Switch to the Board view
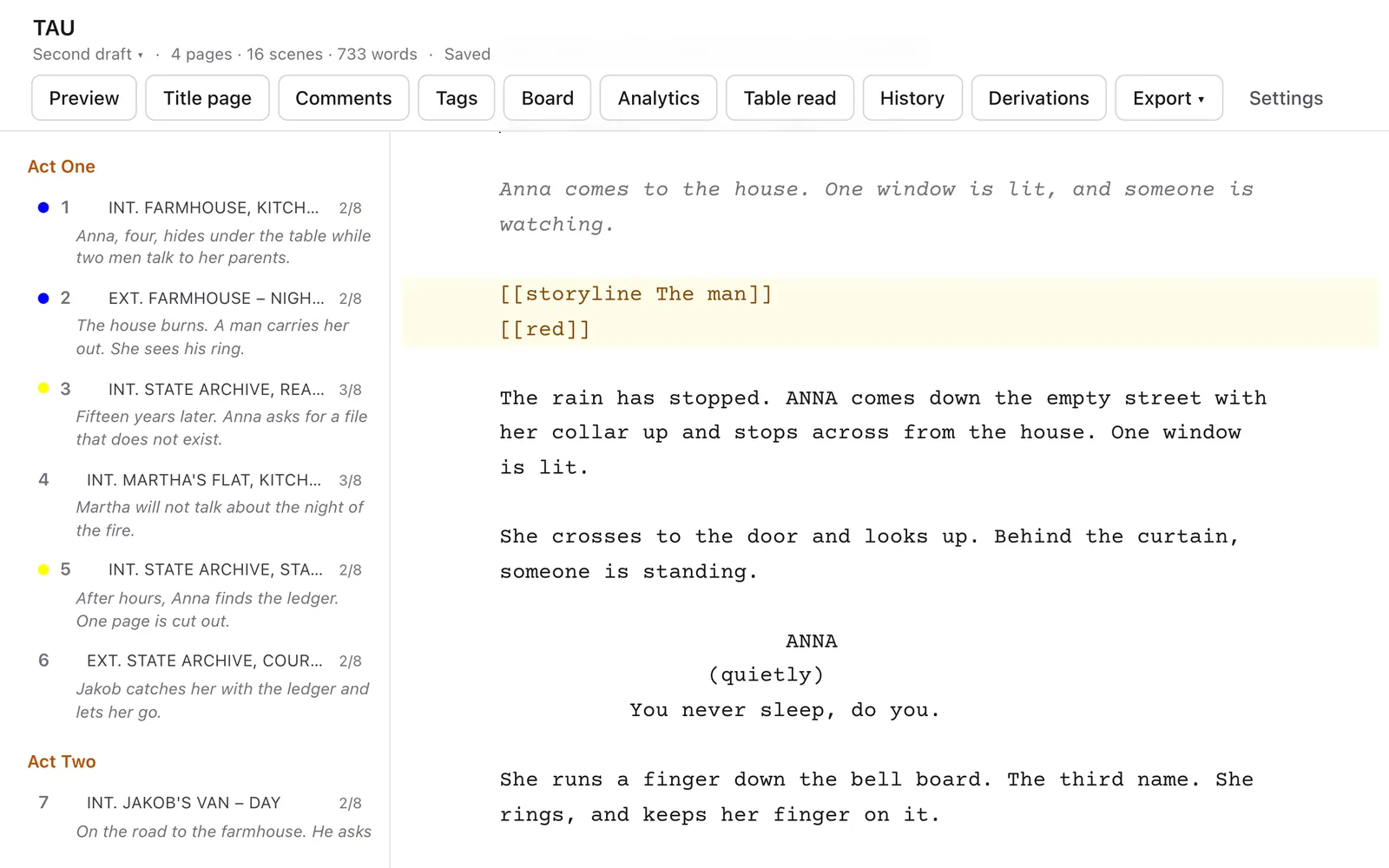 pos(548,98)
